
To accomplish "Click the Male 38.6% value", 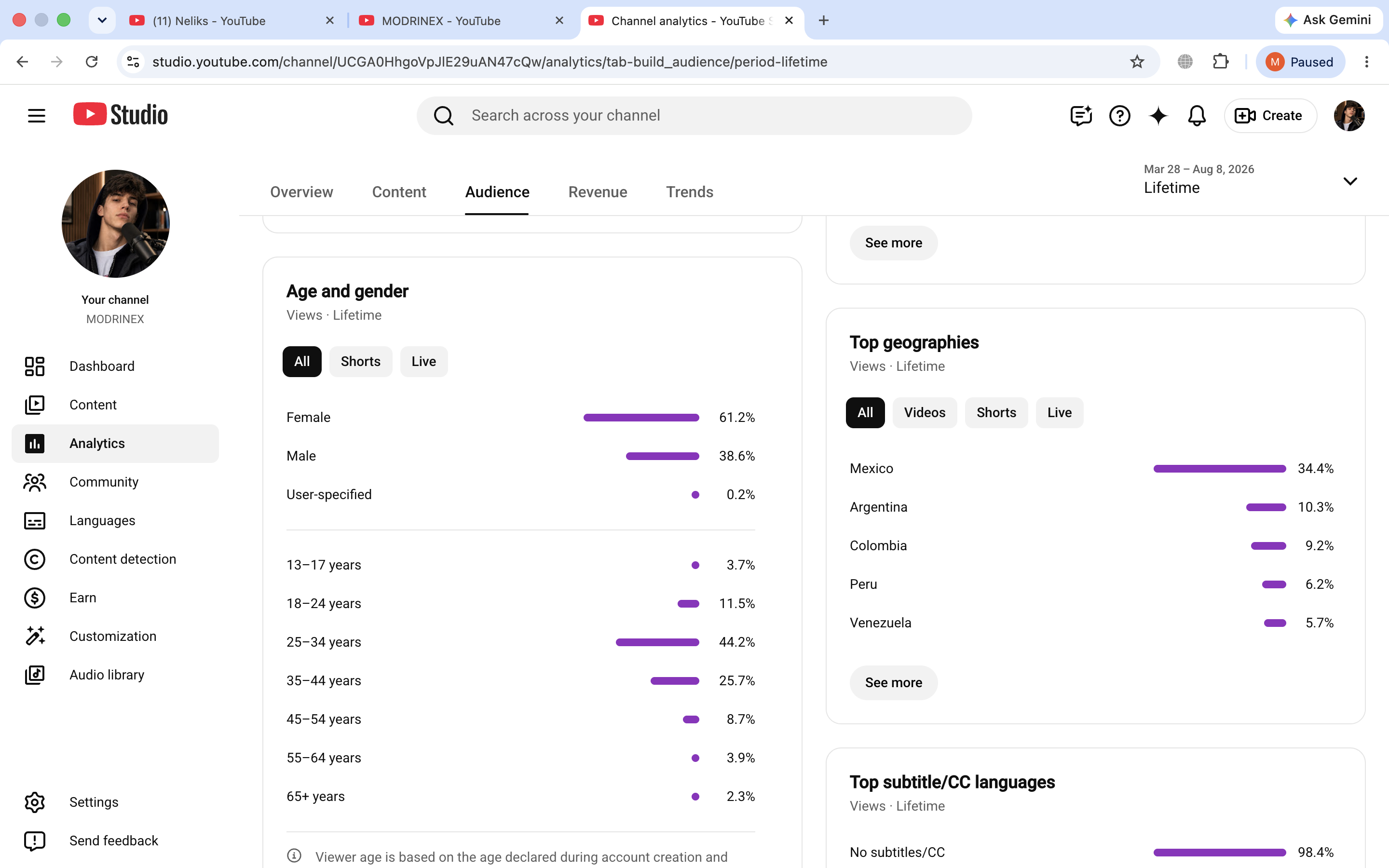I will [737, 456].
